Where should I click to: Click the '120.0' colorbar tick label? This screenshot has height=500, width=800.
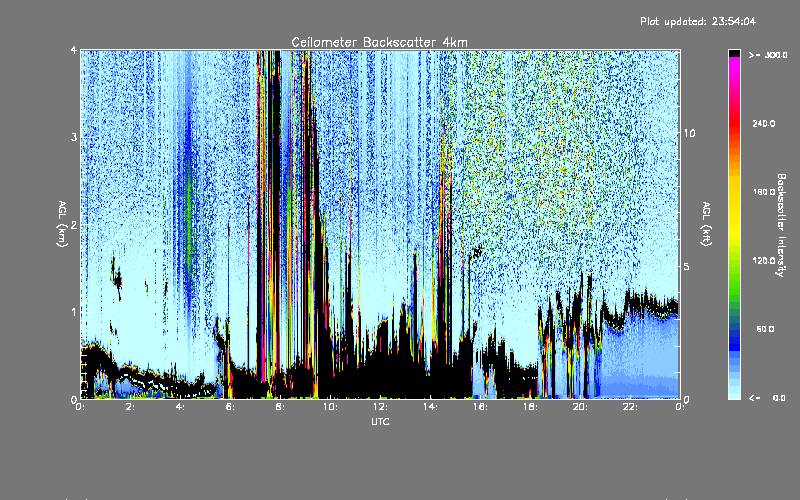[x=764, y=261]
